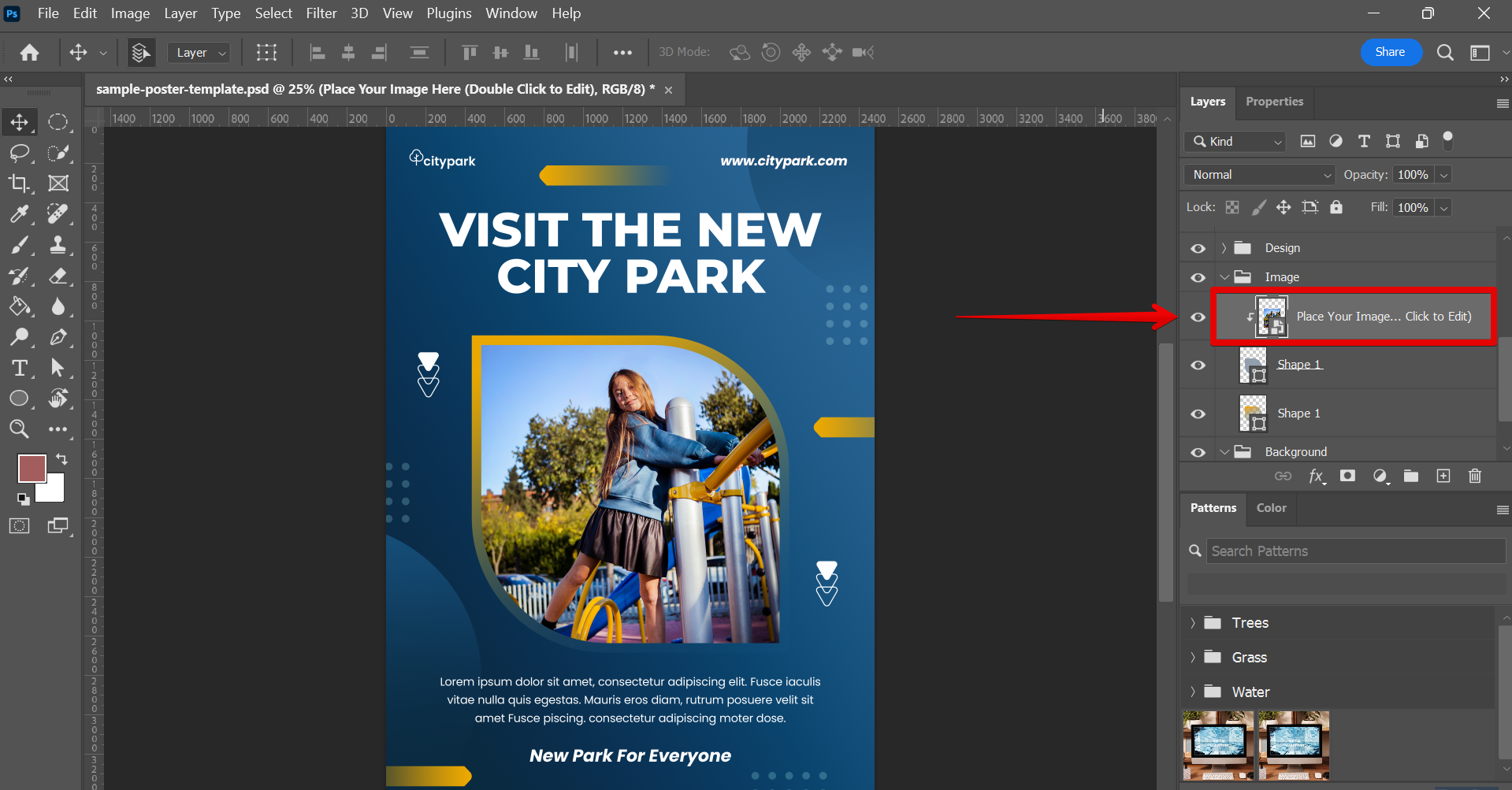Click the blue Share button
Image resolution: width=1512 pixels, height=790 pixels.
pyautogui.click(x=1390, y=52)
